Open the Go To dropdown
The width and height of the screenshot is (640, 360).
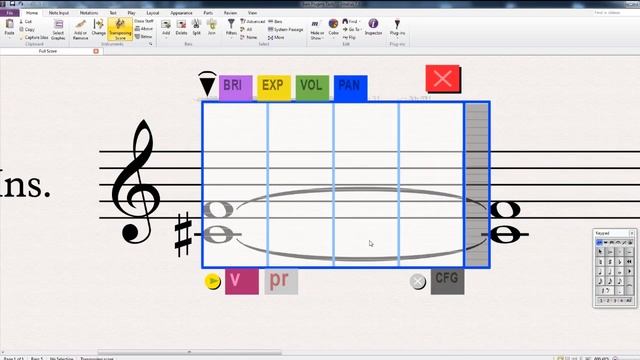[x=352, y=29]
